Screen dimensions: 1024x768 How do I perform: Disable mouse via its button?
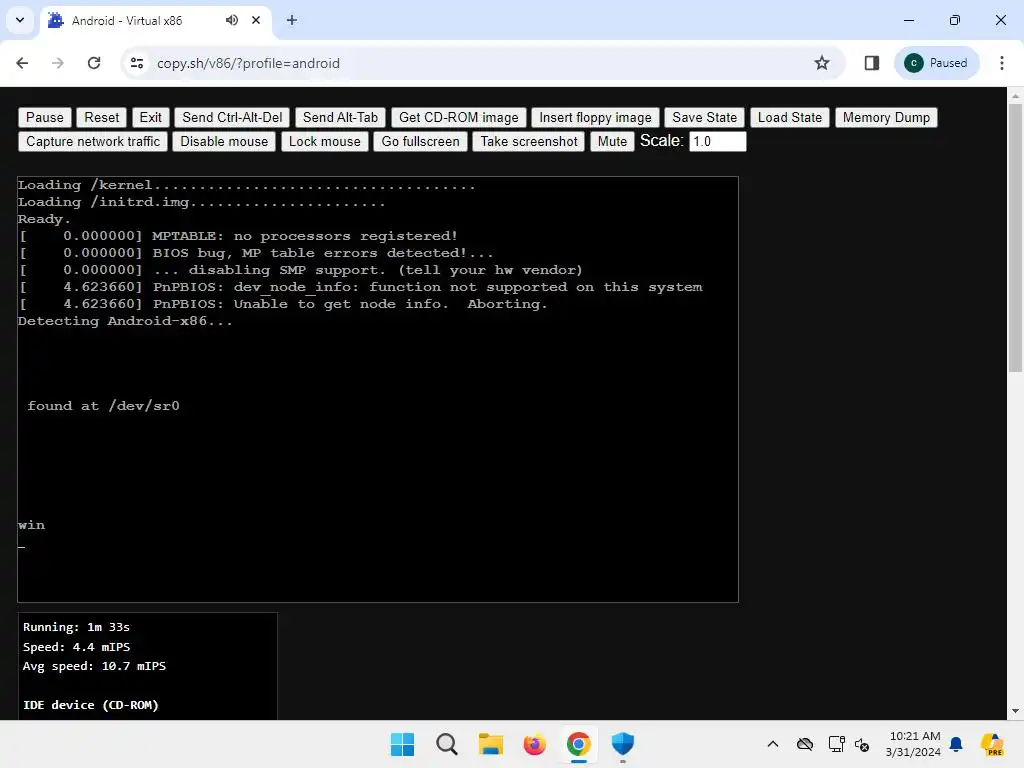point(224,142)
